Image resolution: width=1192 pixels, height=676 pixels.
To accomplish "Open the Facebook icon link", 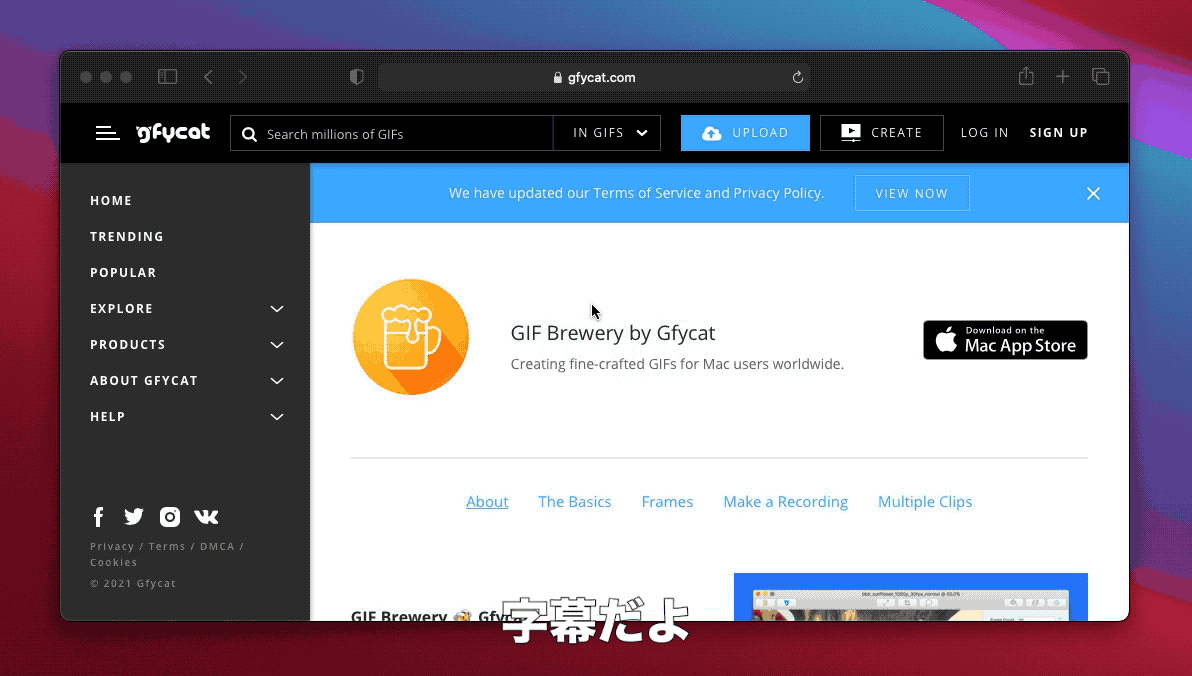I will 98,516.
